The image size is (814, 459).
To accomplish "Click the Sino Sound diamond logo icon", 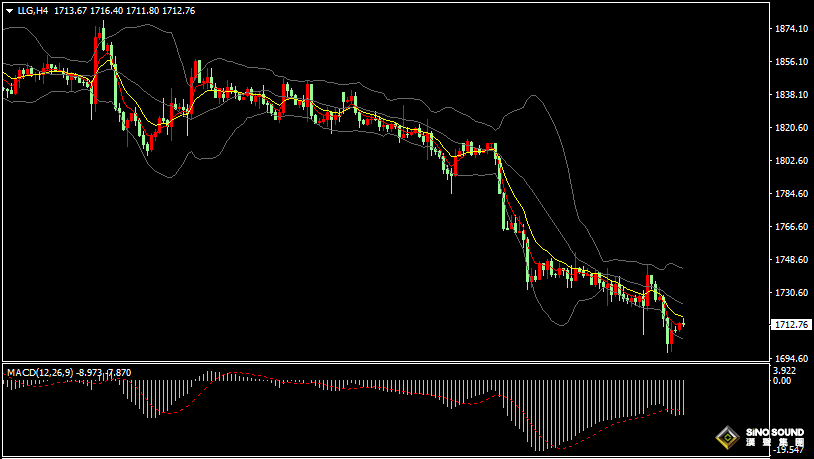I will [728, 437].
